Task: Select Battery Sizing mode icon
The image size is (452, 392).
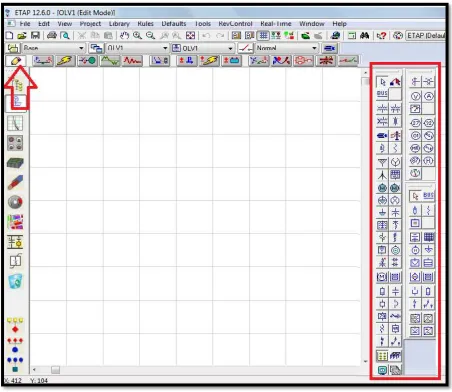Action: pyautogui.click(x=231, y=61)
